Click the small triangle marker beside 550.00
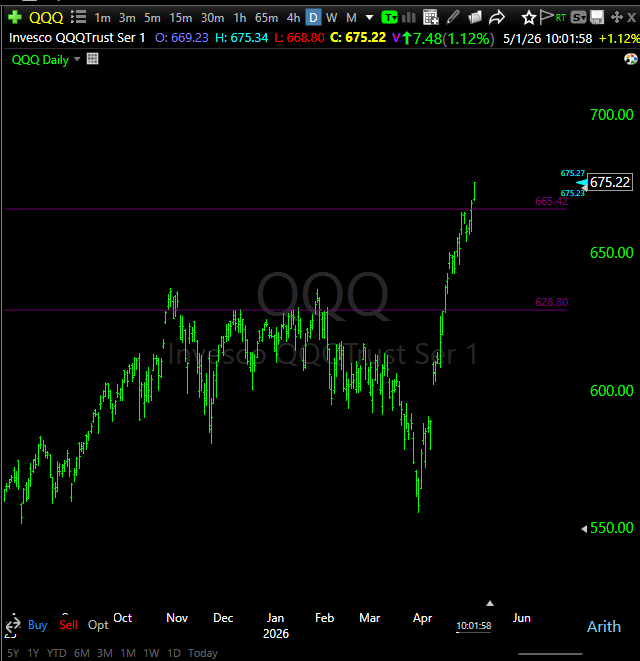640x661 pixels. (x=584, y=529)
